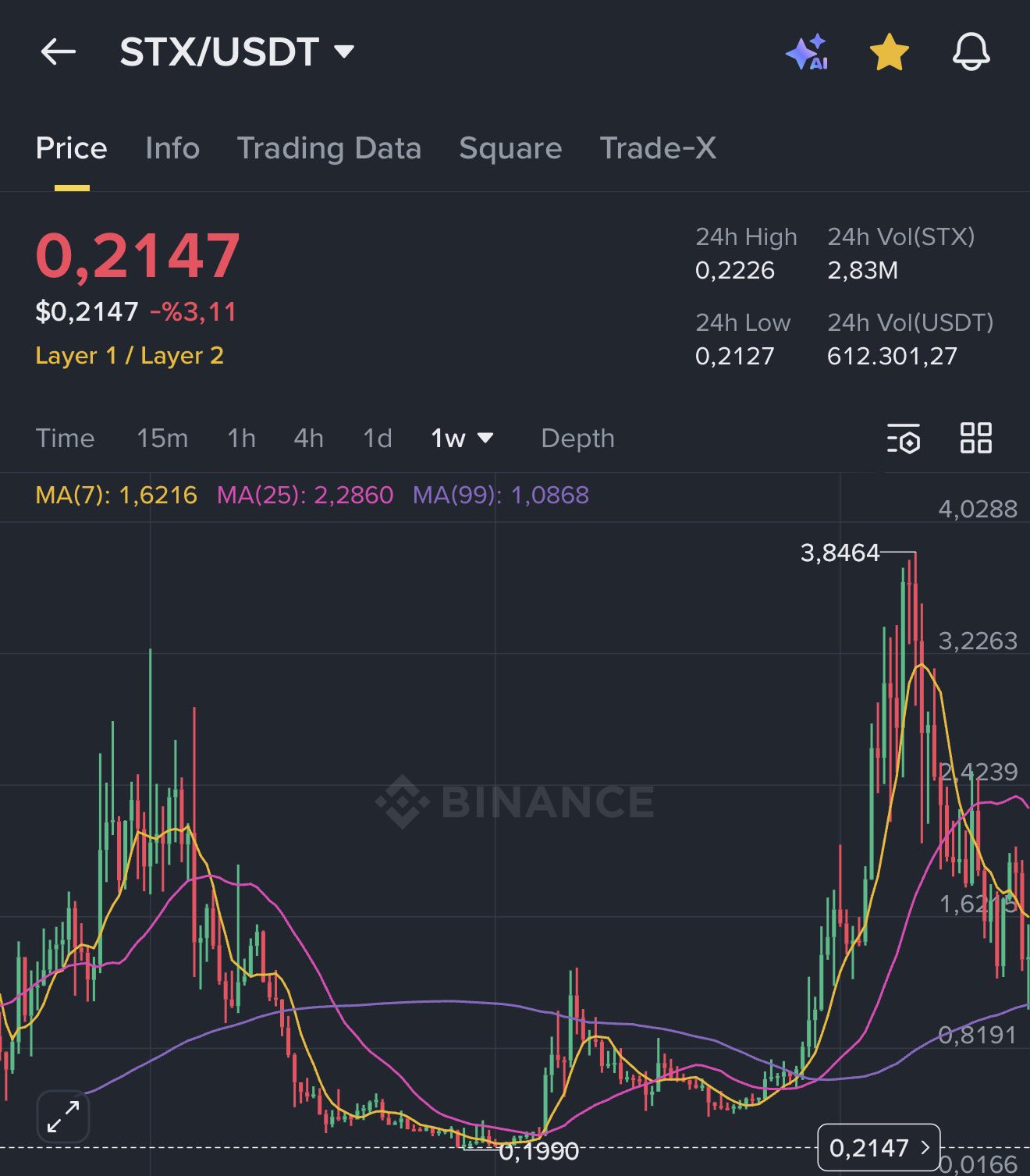Tap the back arrow icon
The image size is (1030, 1176).
pyautogui.click(x=58, y=52)
